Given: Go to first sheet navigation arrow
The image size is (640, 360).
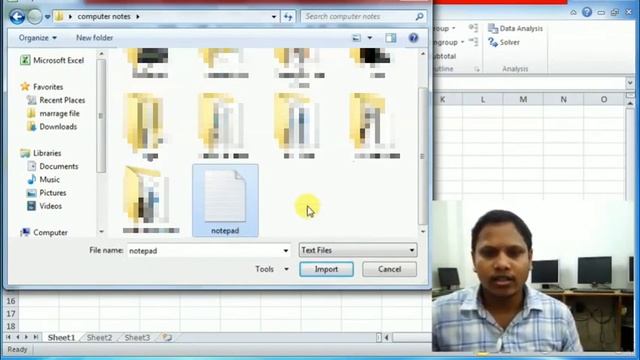Looking at the screenshot, I should [x=8, y=337].
